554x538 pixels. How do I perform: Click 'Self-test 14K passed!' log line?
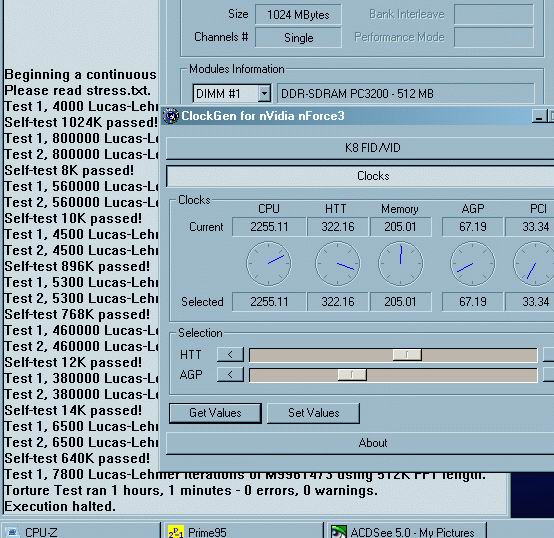click(x=73, y=410)
